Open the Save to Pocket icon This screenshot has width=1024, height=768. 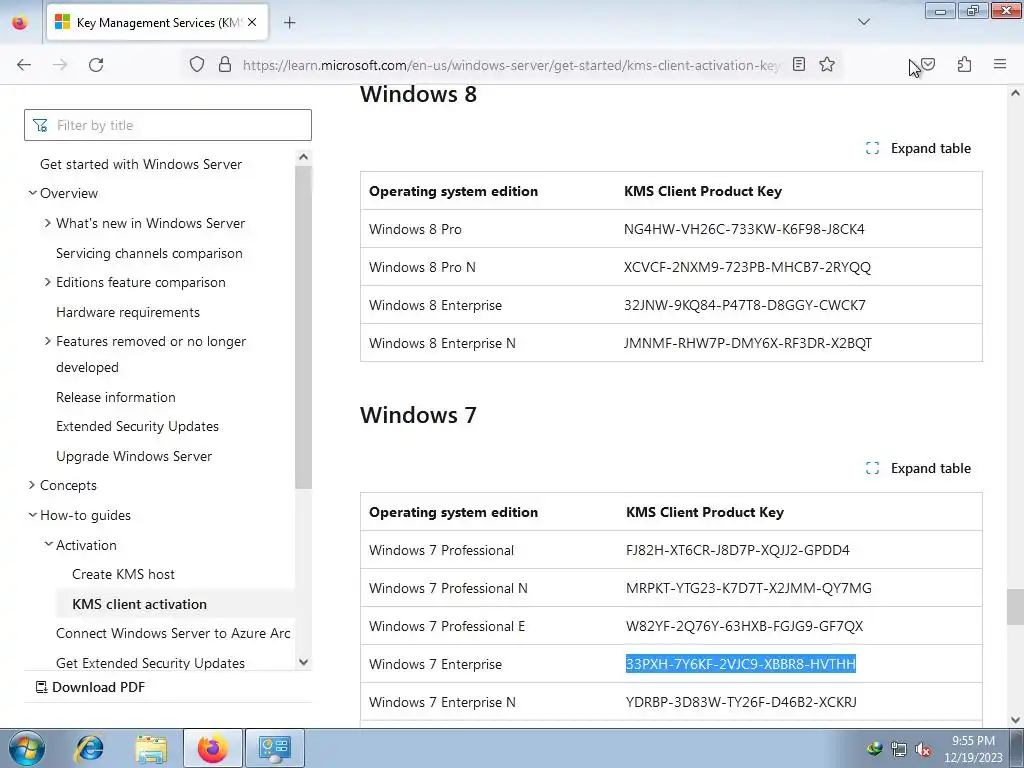928,64
